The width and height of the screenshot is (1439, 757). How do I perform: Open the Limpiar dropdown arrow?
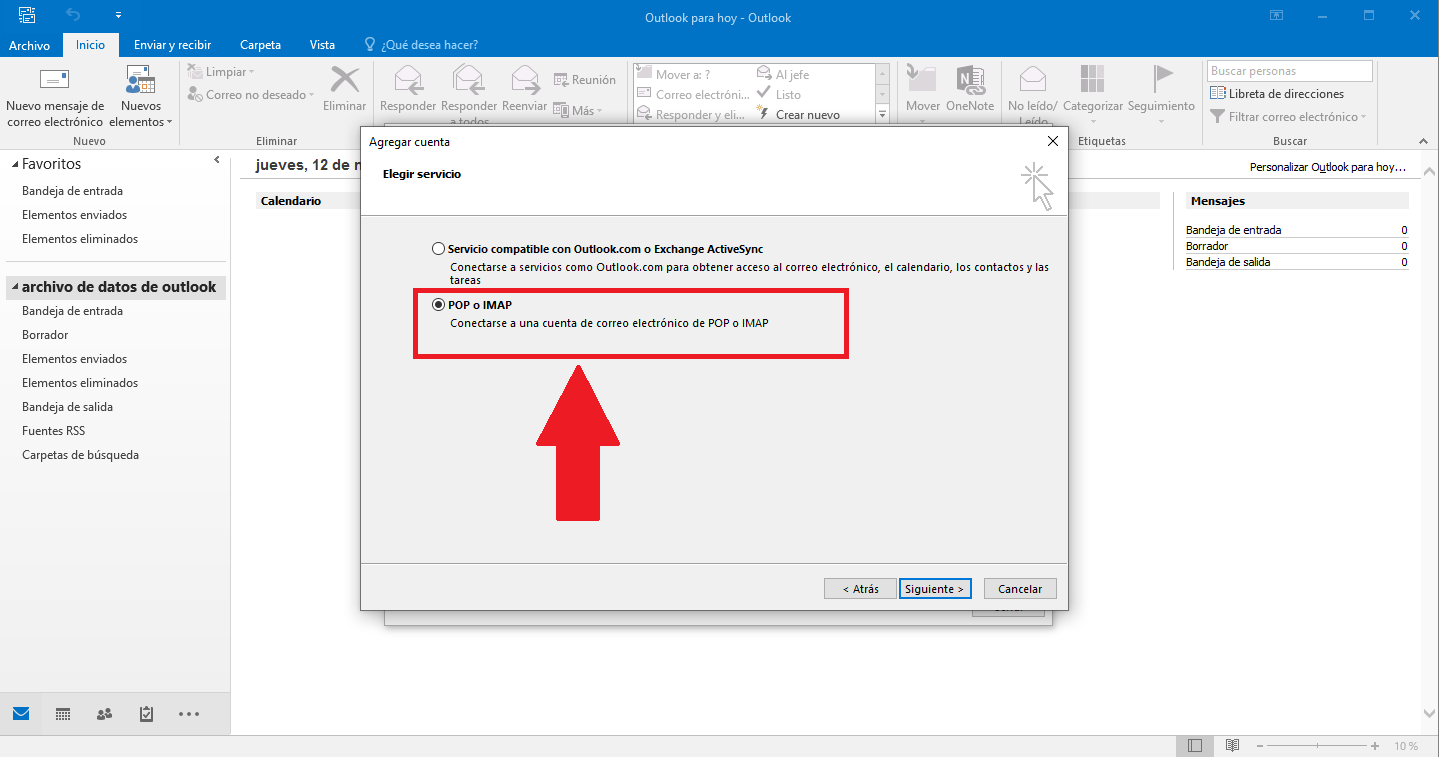pyautogui.click(x=252, y=72)
